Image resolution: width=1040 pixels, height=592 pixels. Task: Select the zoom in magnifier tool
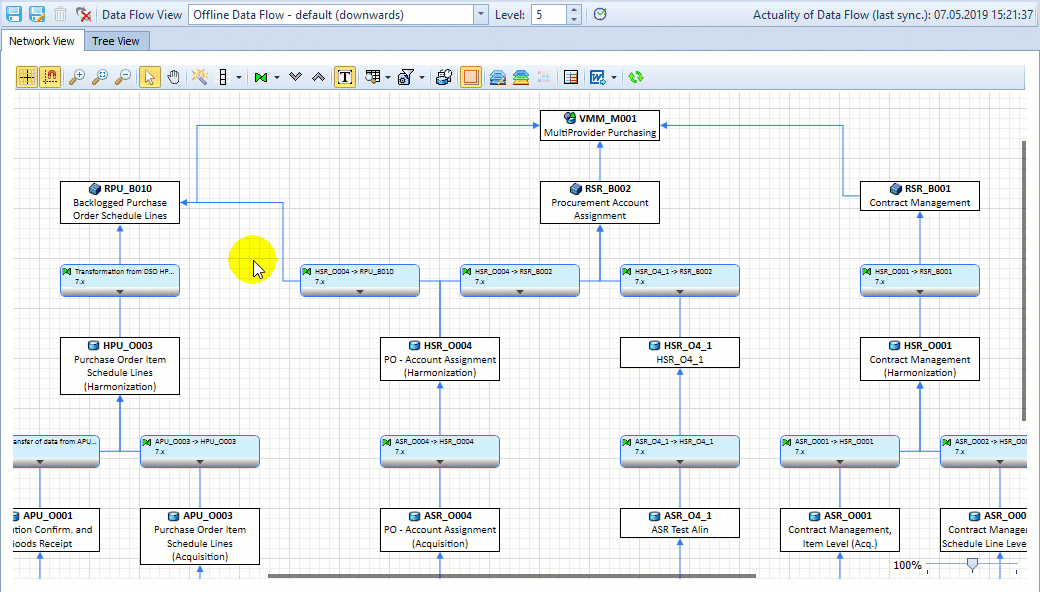pyautogui.click(x=77, y=76)
